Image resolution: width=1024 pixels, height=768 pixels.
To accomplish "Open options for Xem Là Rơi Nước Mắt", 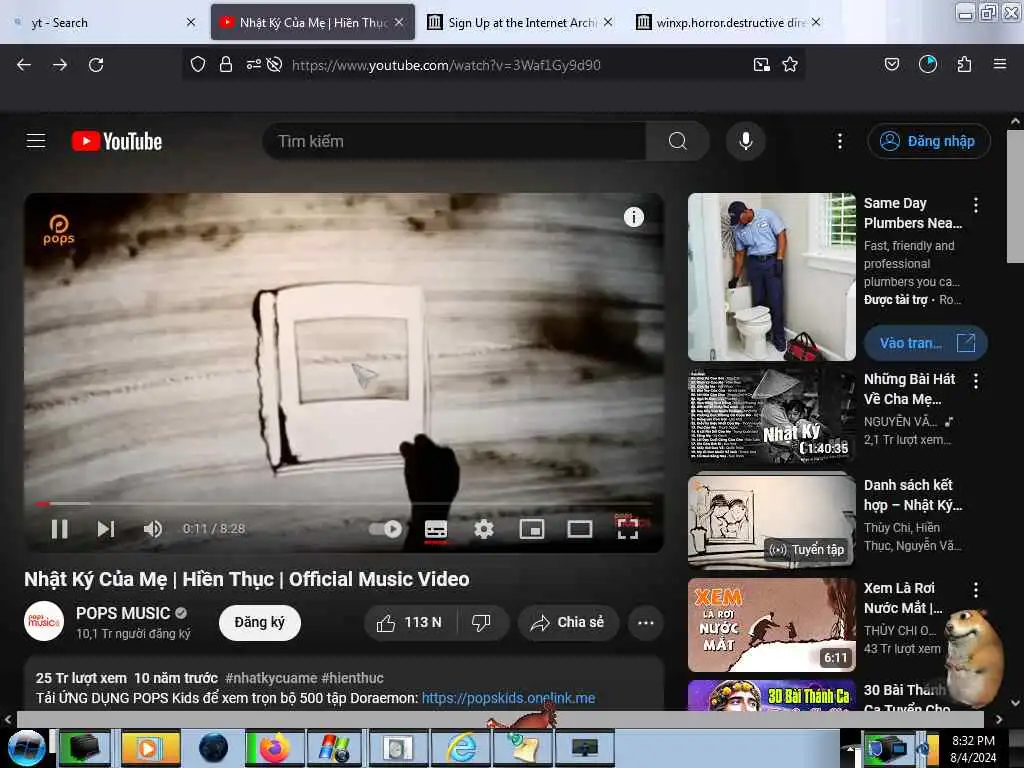I will tap(976, 590).
